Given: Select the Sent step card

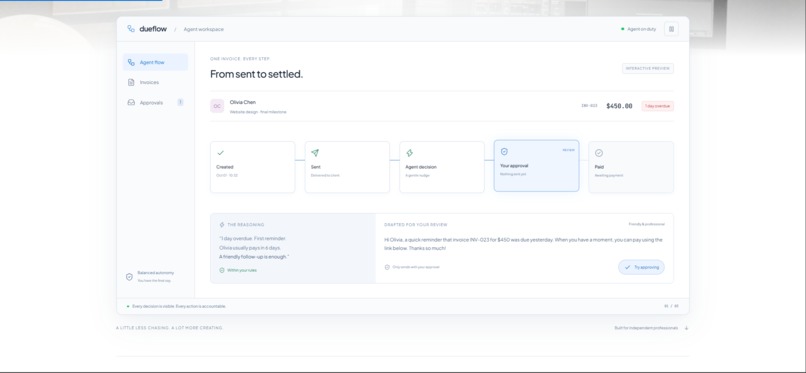Looking at the screenshot, I should [x=347, y=167].
